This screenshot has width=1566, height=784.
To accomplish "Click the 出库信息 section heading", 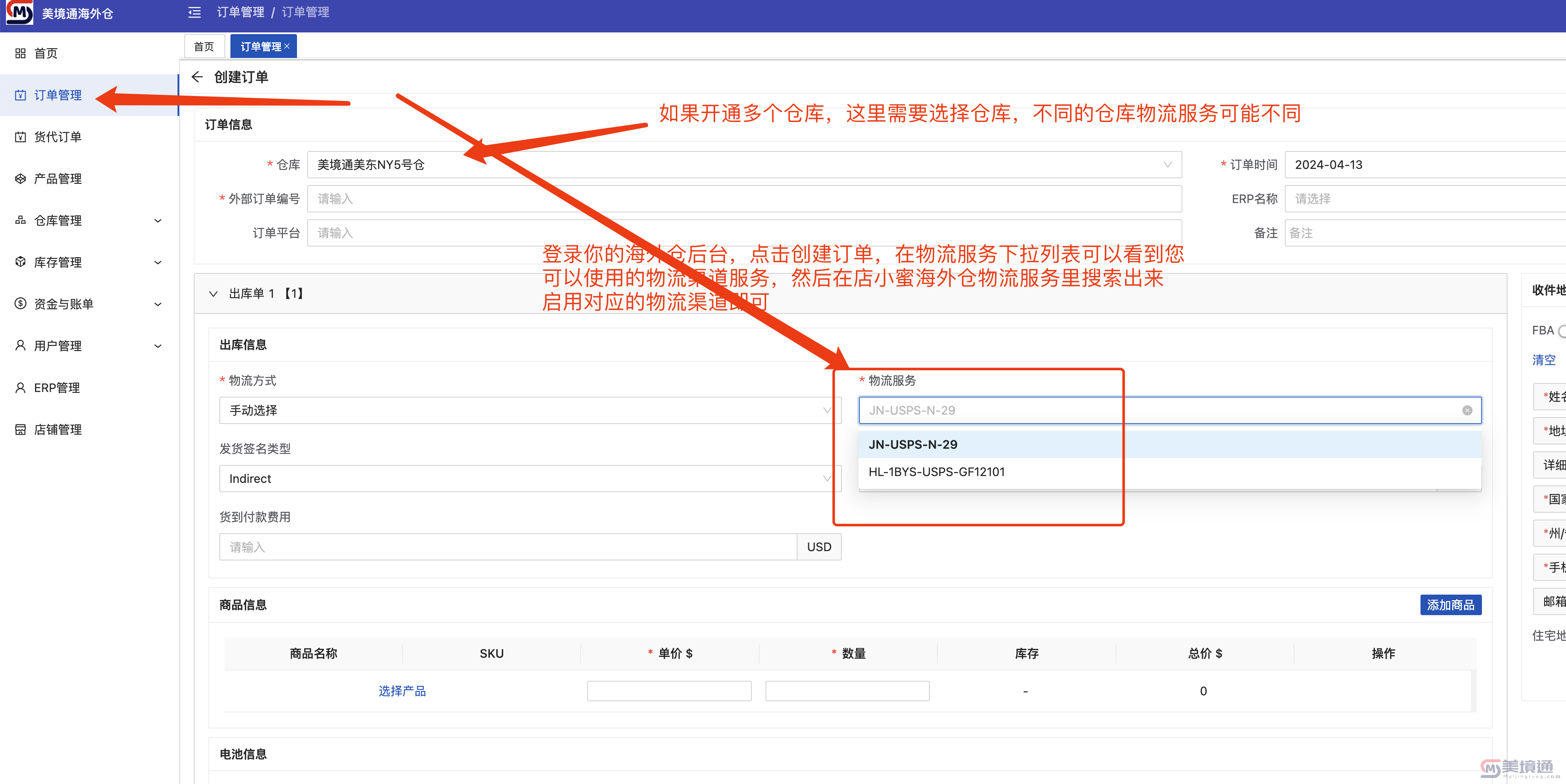I will [243, 345].
